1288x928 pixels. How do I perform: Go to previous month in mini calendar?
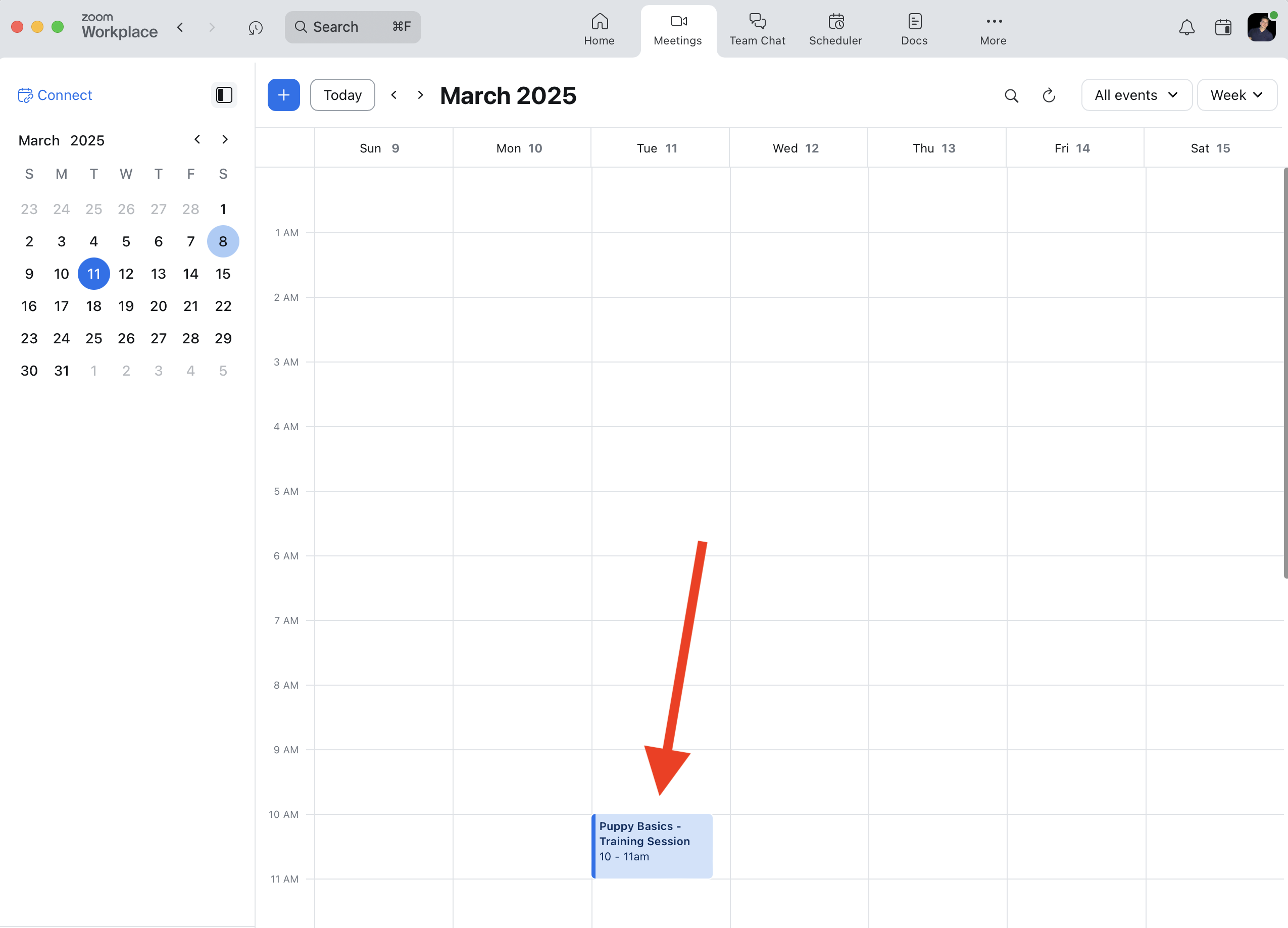coord(197,139)
